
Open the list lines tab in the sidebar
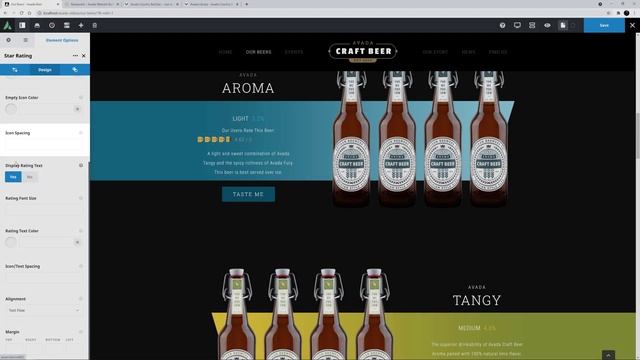coord(26,40)
